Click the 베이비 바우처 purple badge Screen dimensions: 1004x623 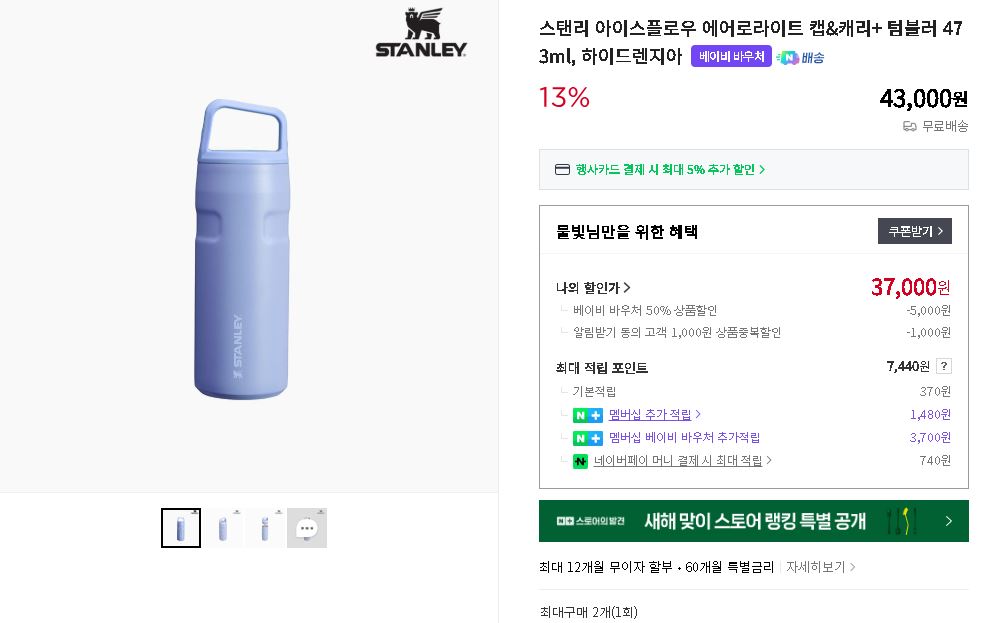tap(731, 57)
